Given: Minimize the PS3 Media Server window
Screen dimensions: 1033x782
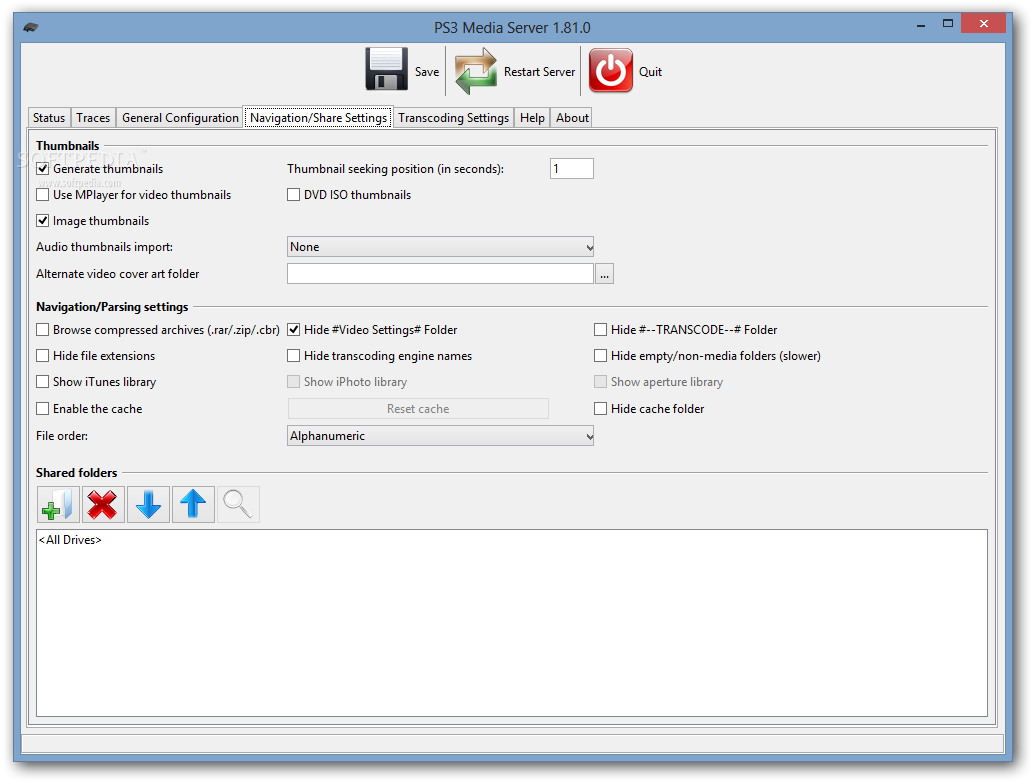Looking at the screenshot, I should tap(920, 25).
